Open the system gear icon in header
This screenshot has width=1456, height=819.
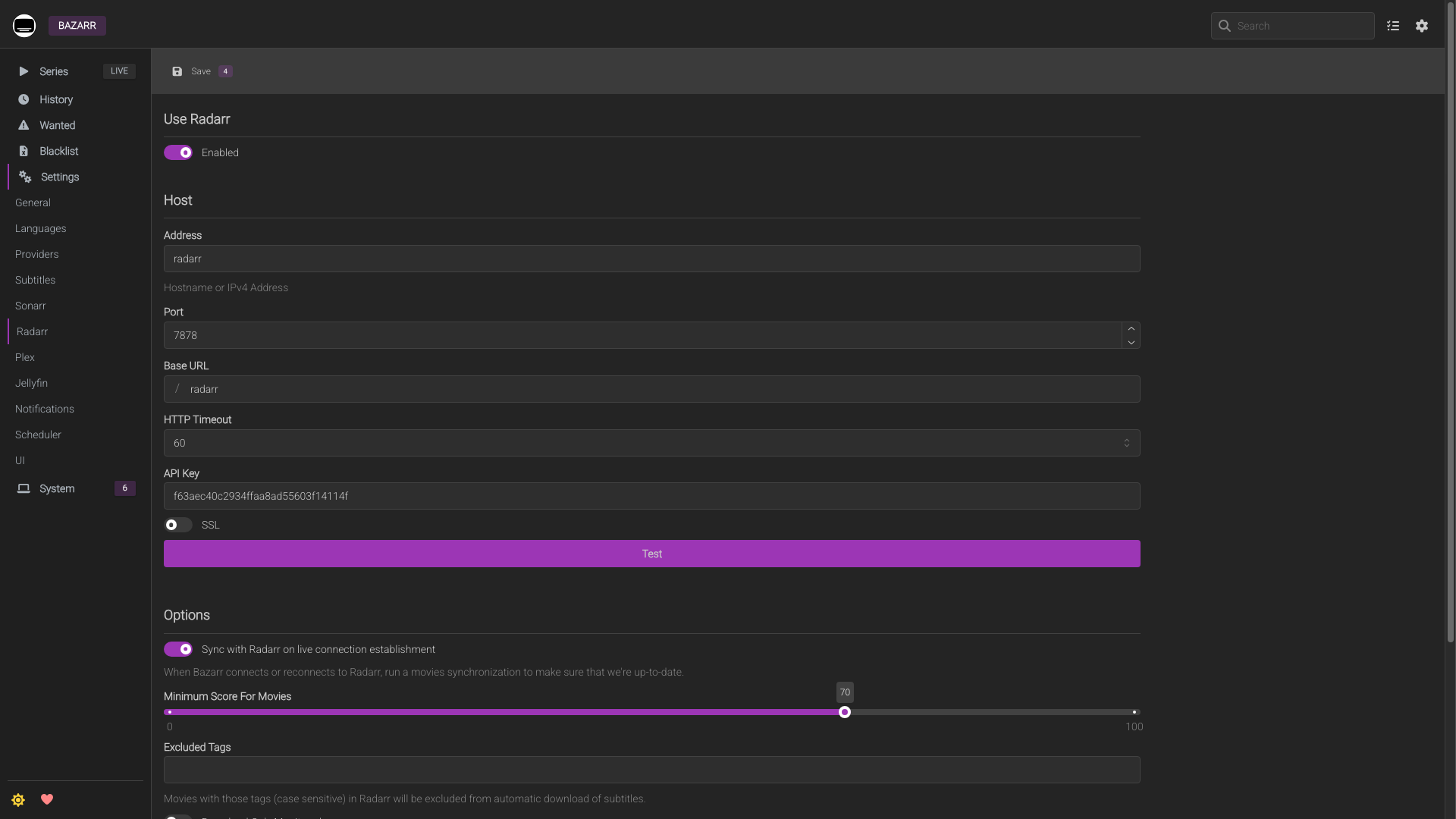[x=1422, y=26]
